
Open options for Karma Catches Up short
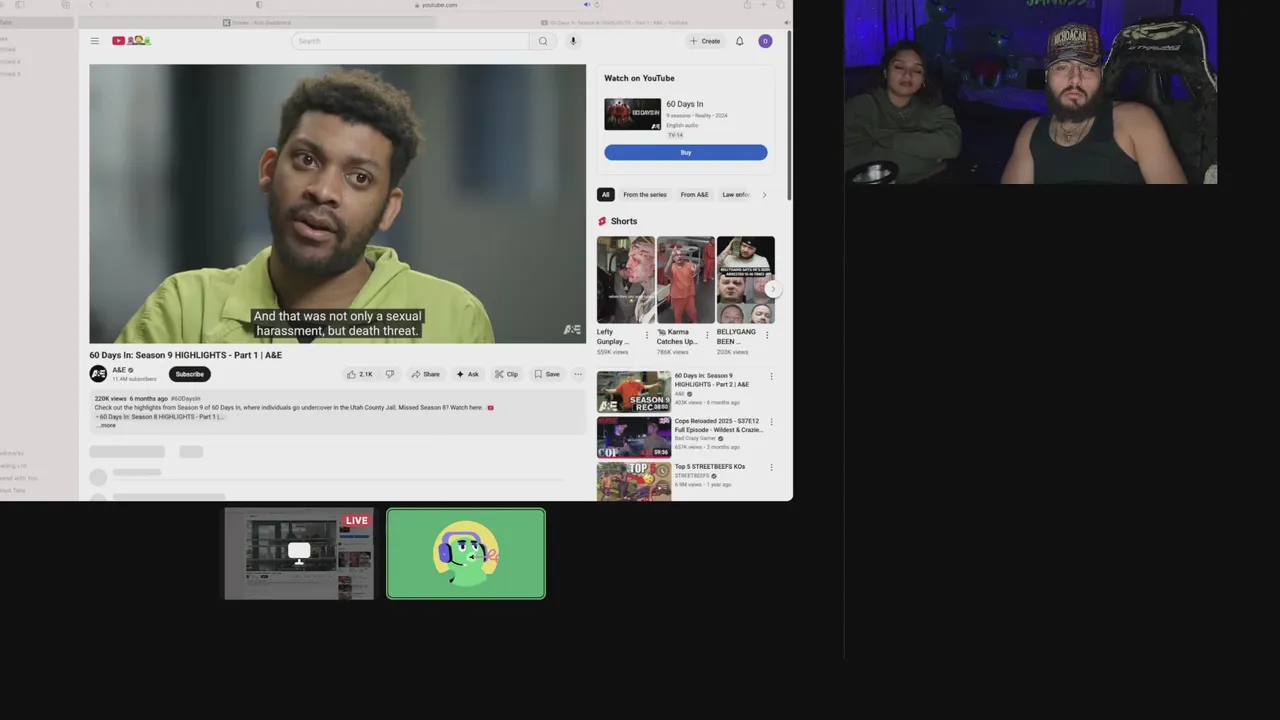click(x=707, y=335)
